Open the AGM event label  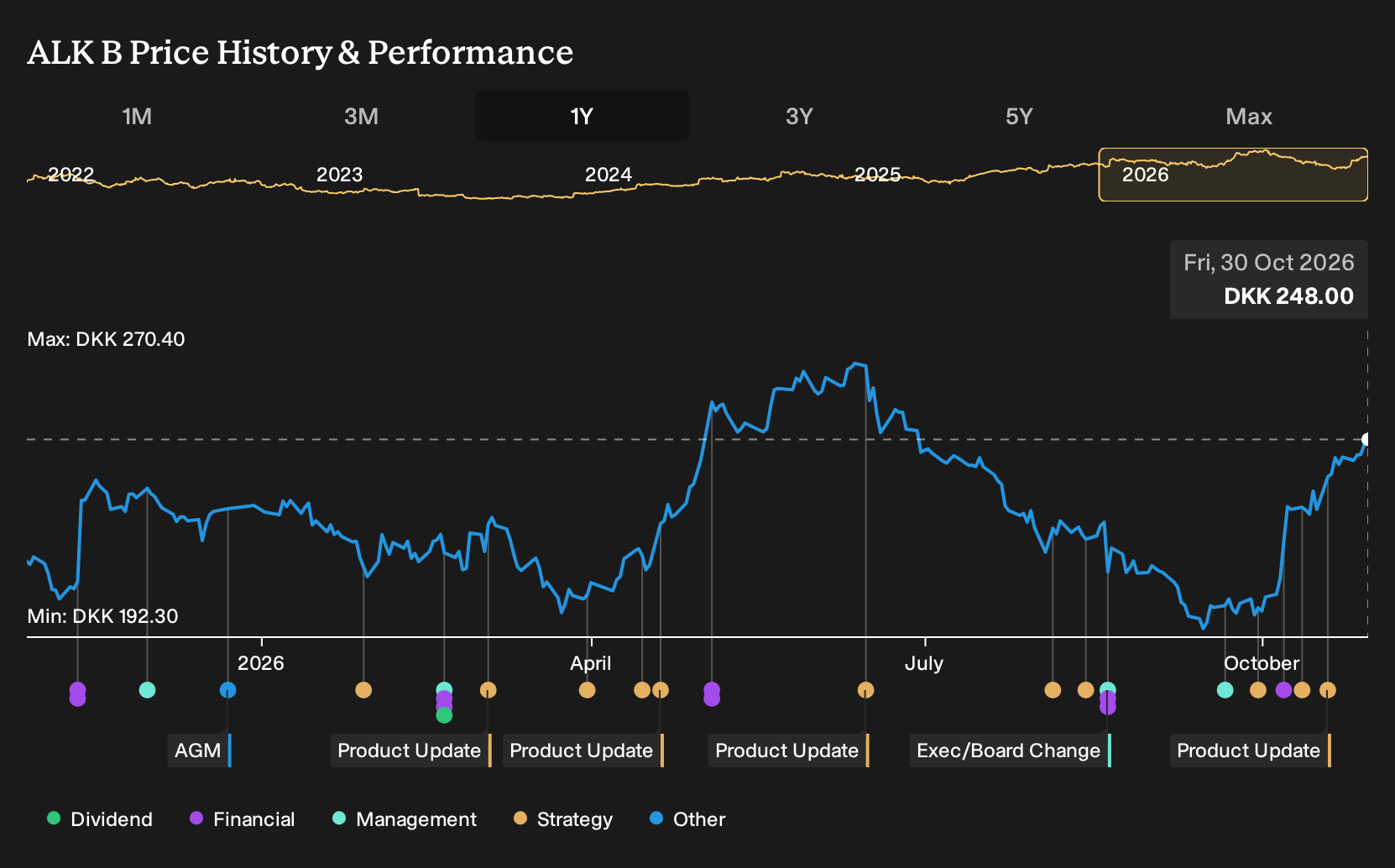[199, 750]
